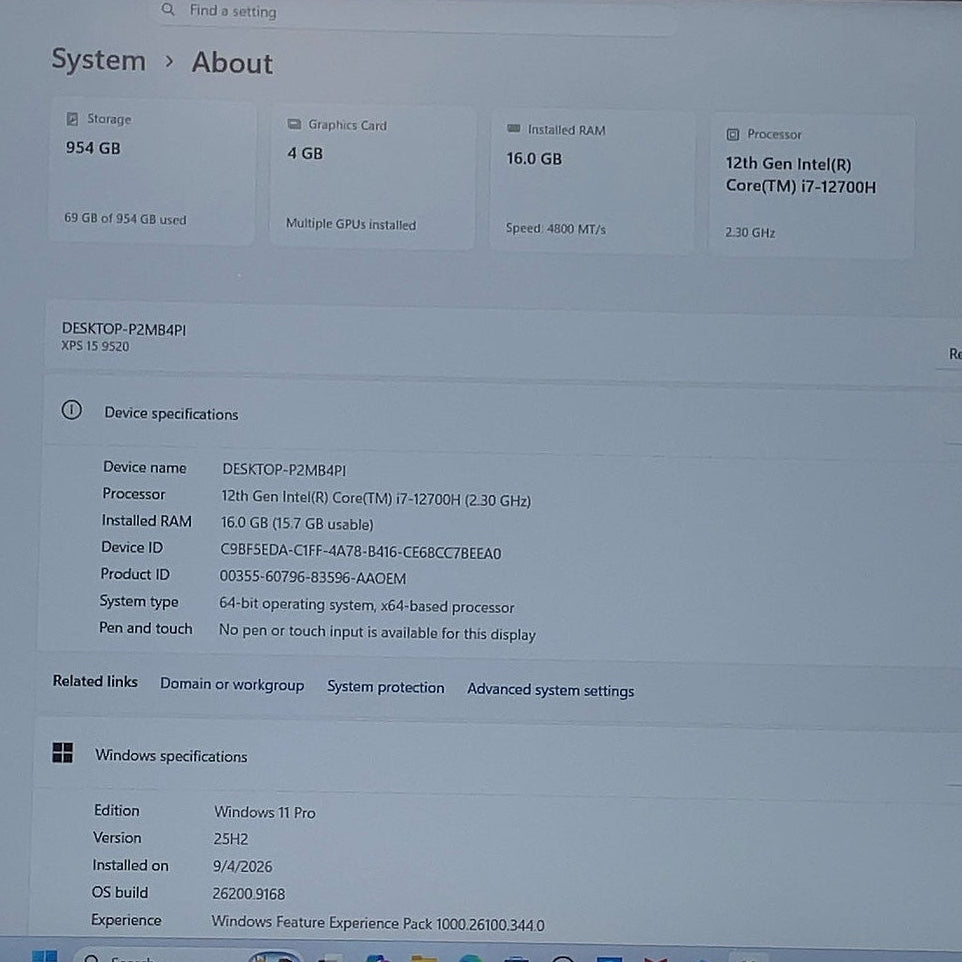The width and height of the screenshot is (962, 962).
Task: Click the DESKTOP-P2MB4PI header name
Action: pyautogui.click(x=124, y=329)
